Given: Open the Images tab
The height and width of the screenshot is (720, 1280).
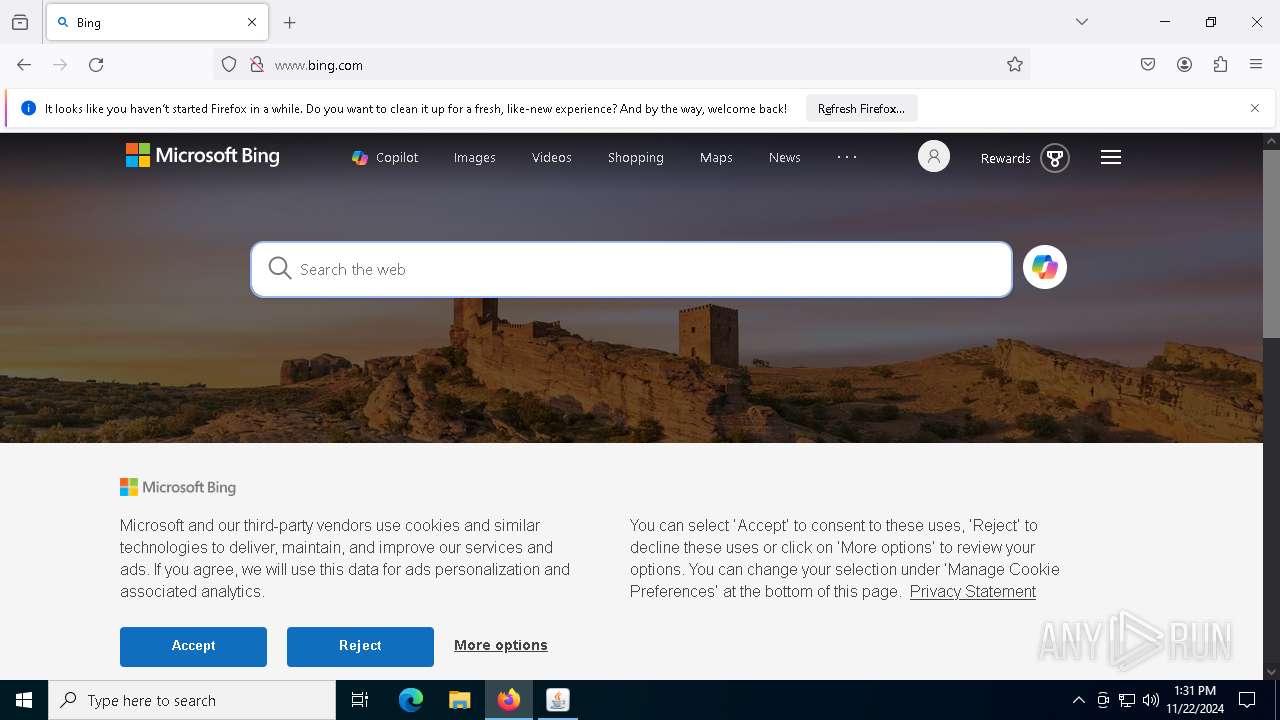Looking at the screenshot, I should [474, 157].
